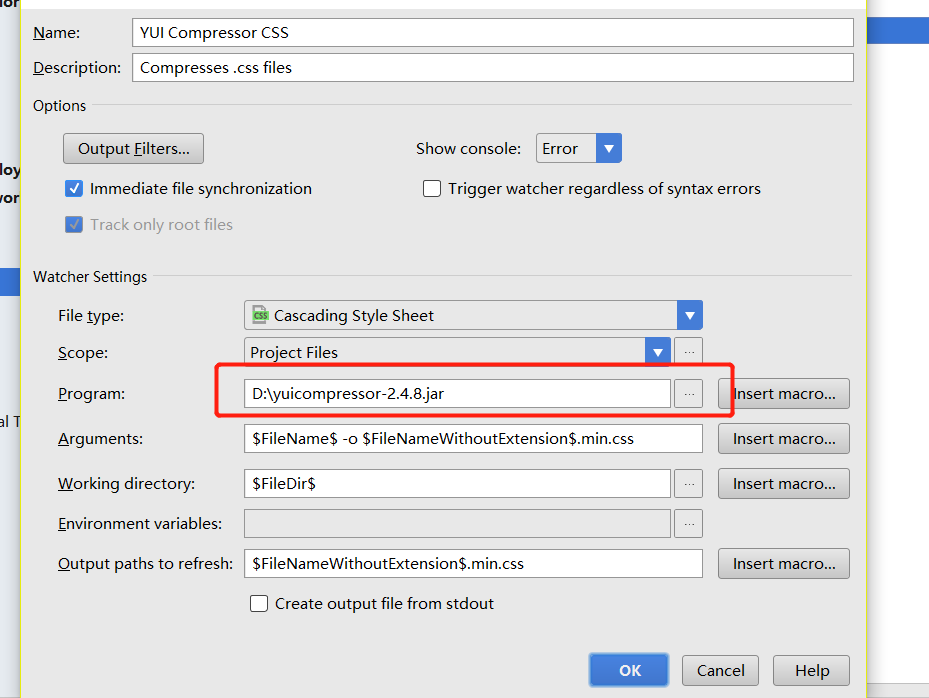Click the Cancel button

(x=720, y=670)
